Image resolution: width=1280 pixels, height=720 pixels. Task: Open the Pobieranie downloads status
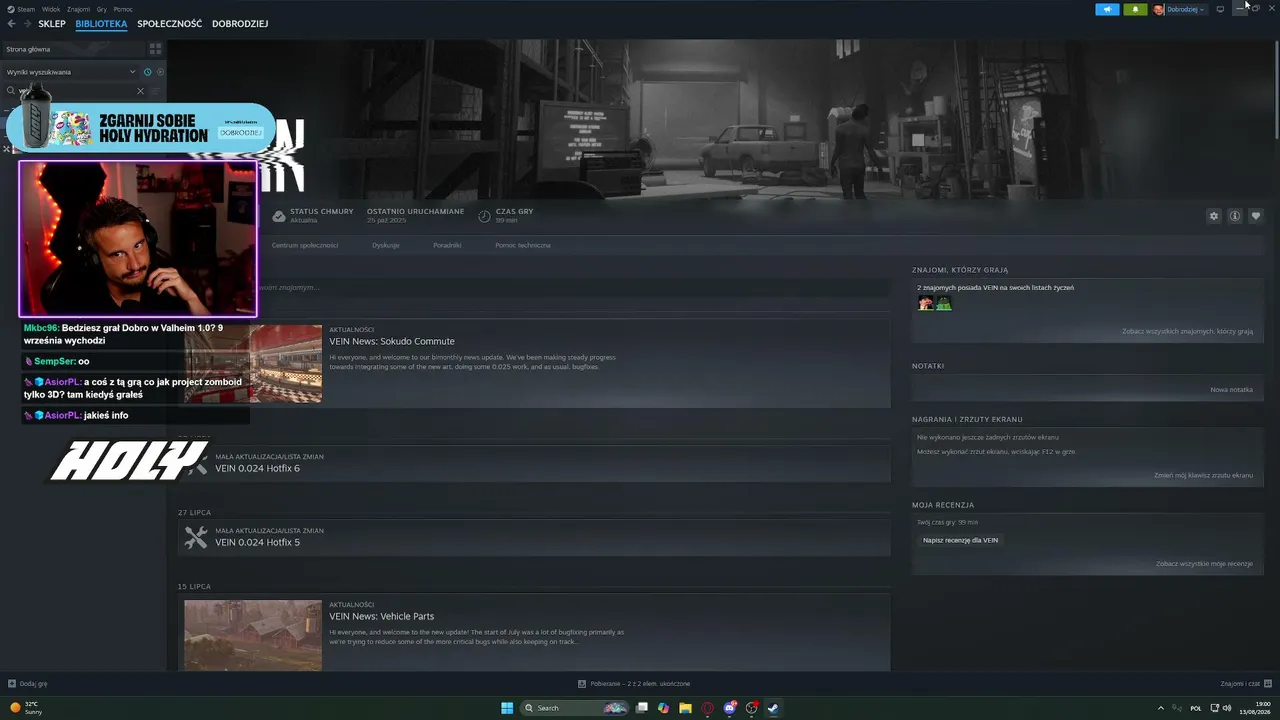634,684
